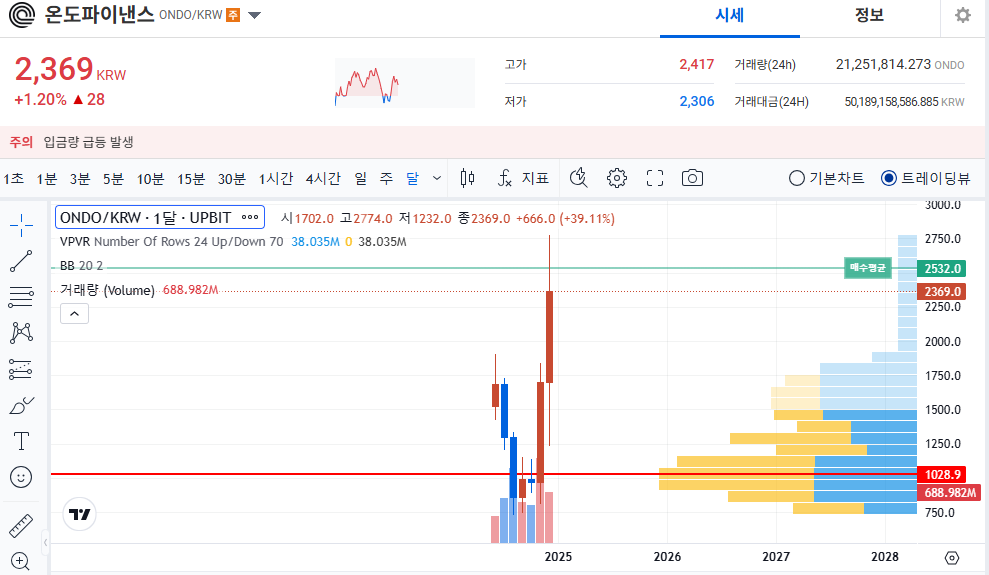Click the orange 주 caution badge
Viewport: 989px width, 575px height.
point(233,15)
